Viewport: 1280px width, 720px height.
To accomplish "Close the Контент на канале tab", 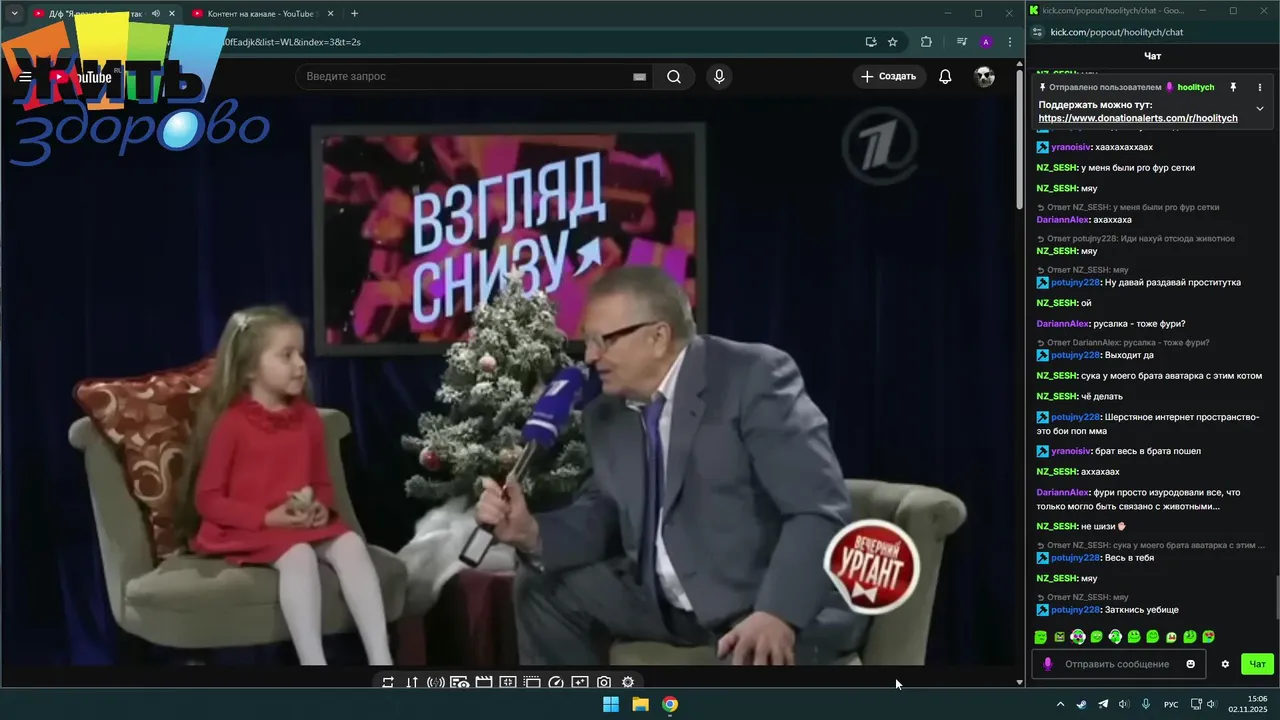I will [330, 13].
